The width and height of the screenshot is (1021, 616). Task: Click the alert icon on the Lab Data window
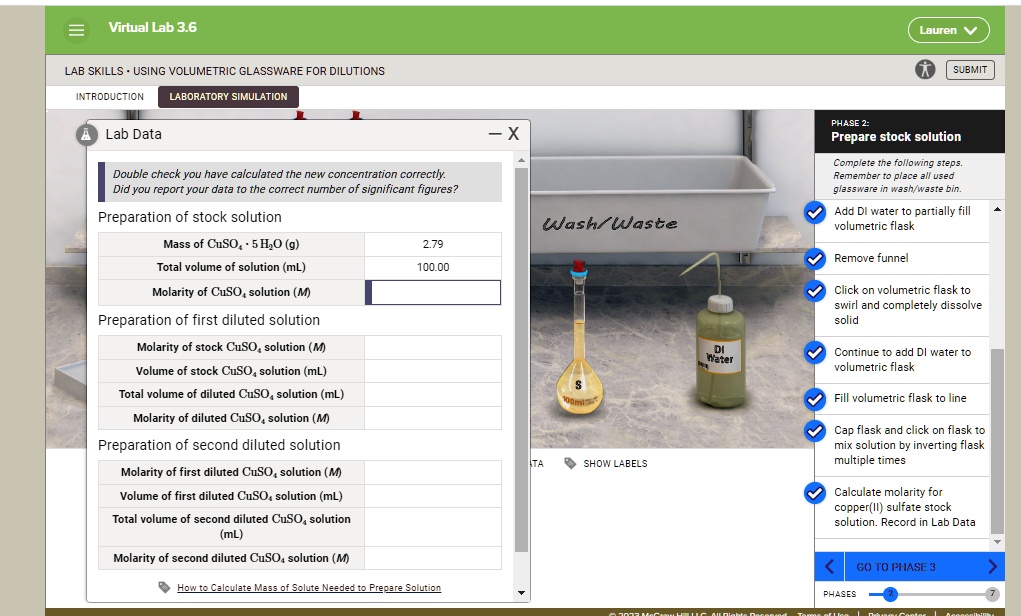point(86,134)
